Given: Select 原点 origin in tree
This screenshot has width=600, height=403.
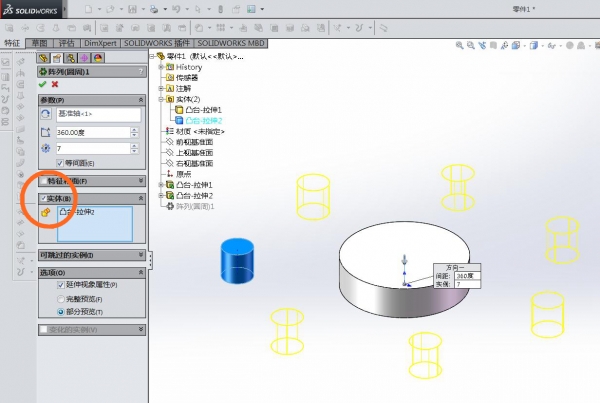Looking at the screenshot, I should pos(184,174).
